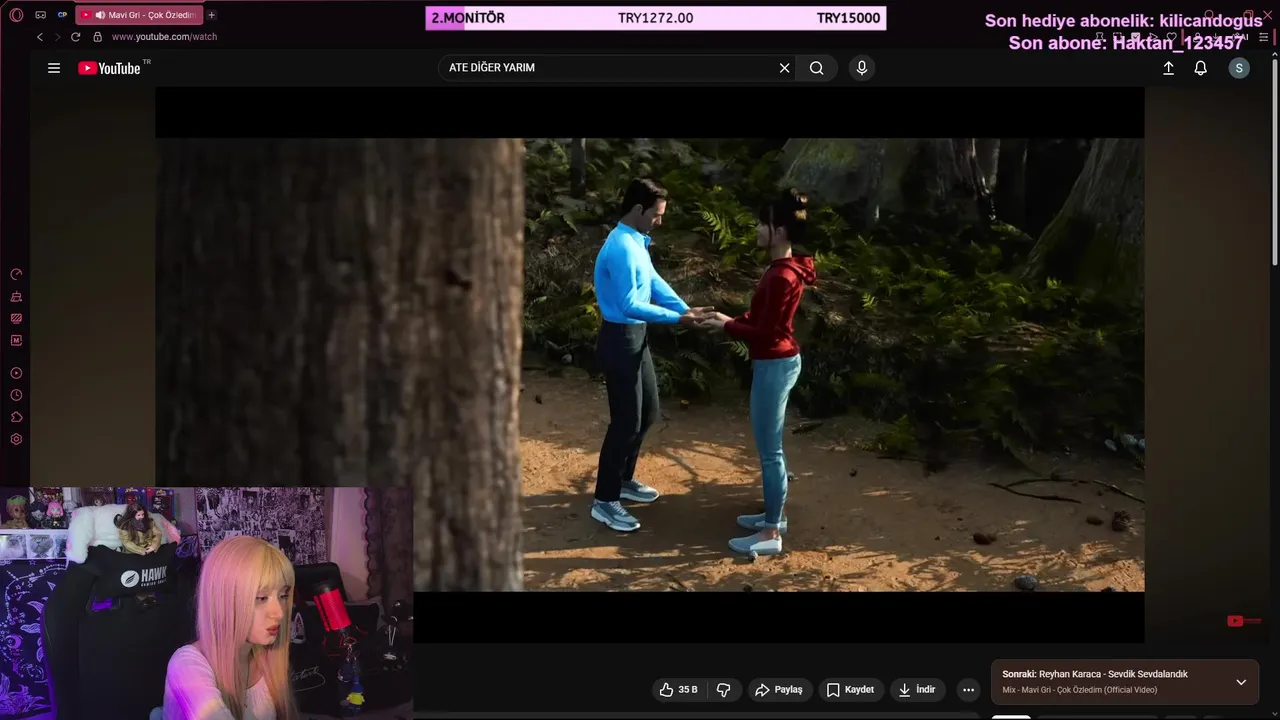Screen dimensions: 1280x720
Task: Start voice search with microphone
Action: [862, 68]
